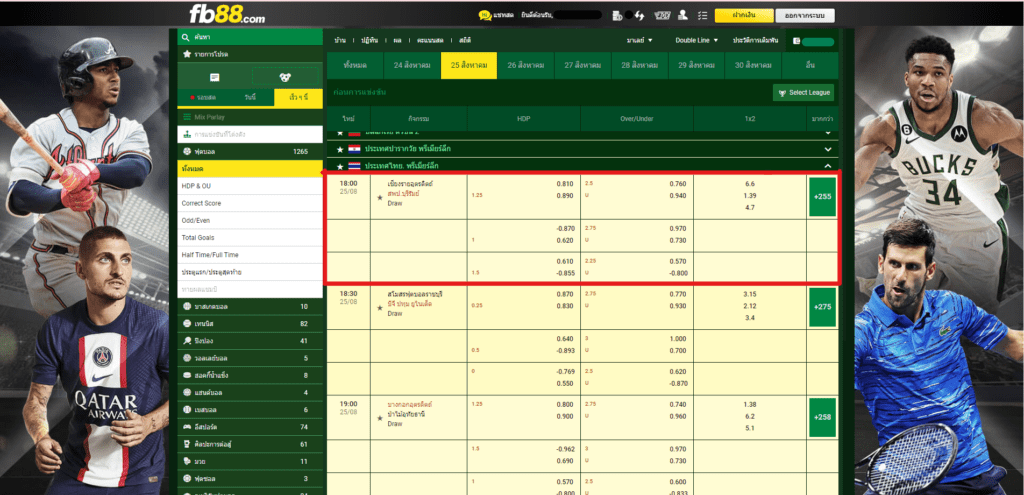Collapse the Thailand Premier League chevron
Viewport: 1024px width, 495px height.
[x=828, y=166]
